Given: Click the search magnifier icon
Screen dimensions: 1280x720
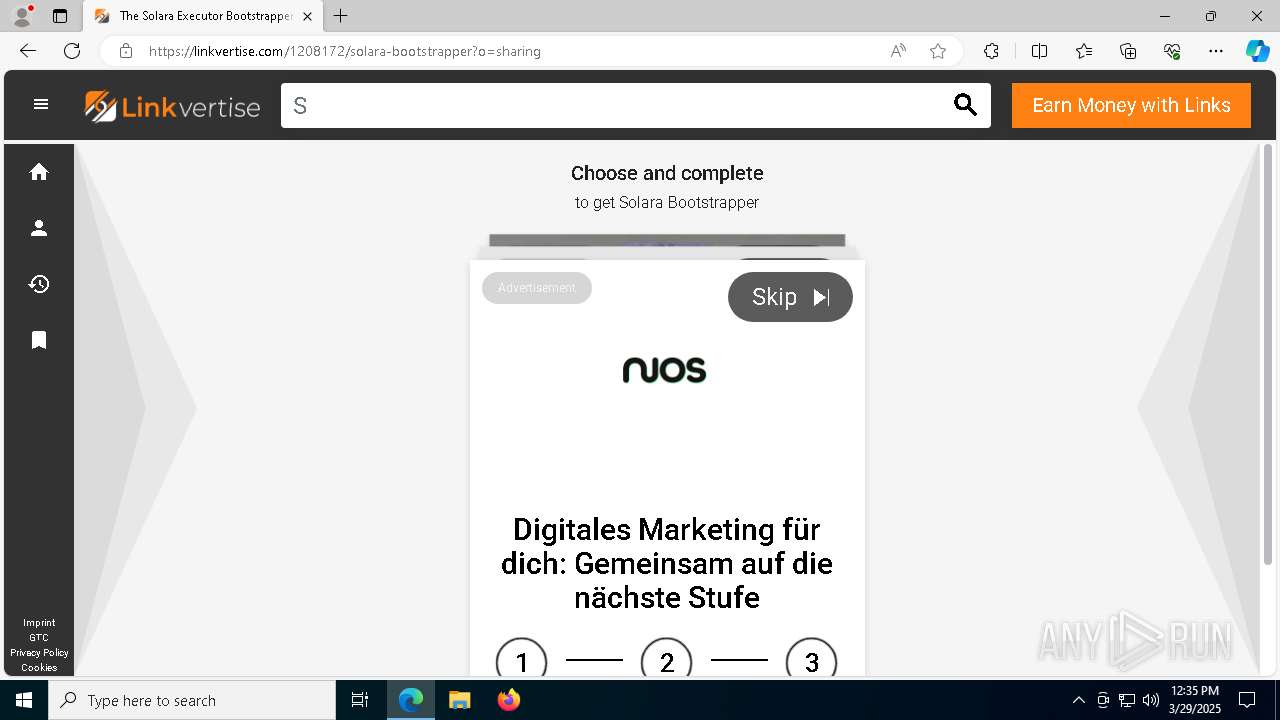Looking at the screenshot, I should click(x=965, y=105).
